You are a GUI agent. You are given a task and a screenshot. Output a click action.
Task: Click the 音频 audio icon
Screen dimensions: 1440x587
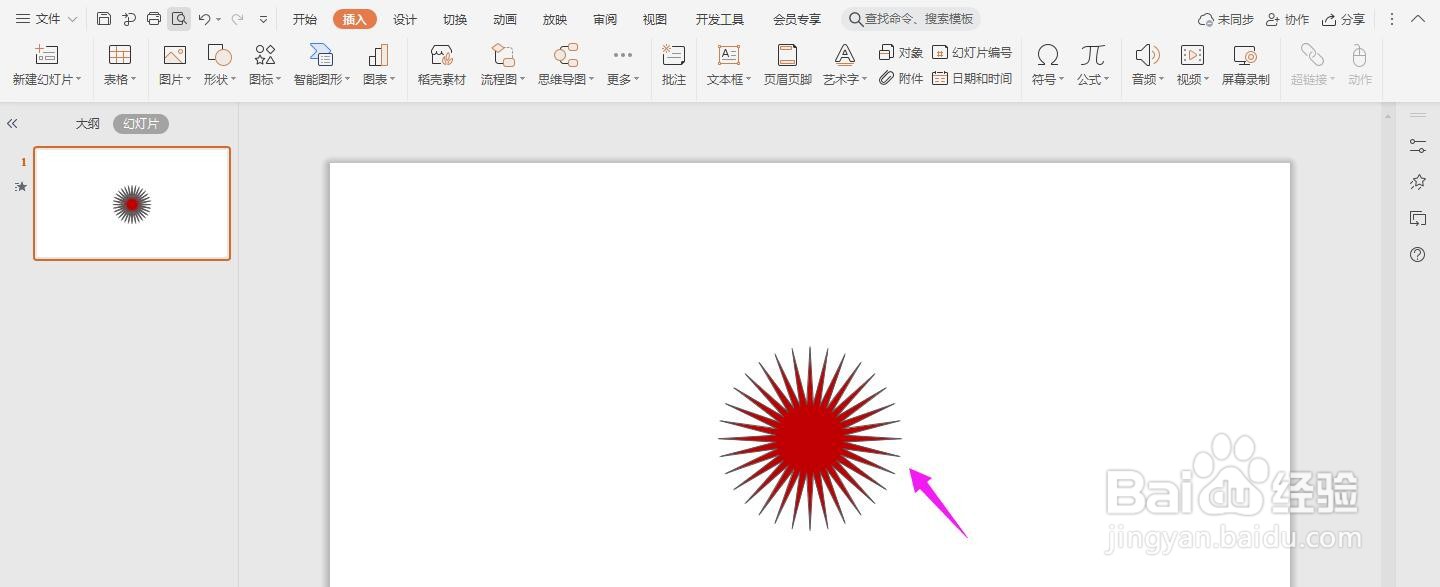1147,55
